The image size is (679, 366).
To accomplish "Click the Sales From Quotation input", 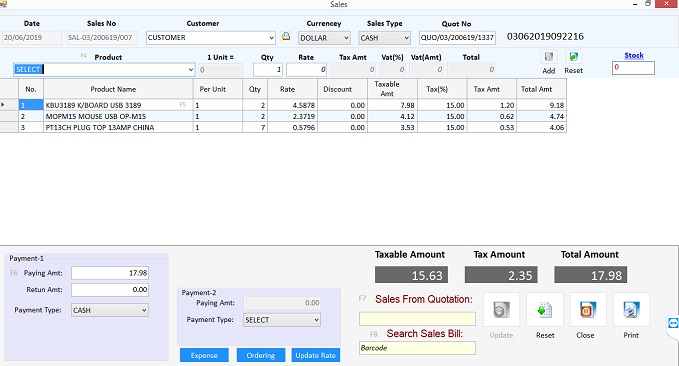I will coord(417,319).
